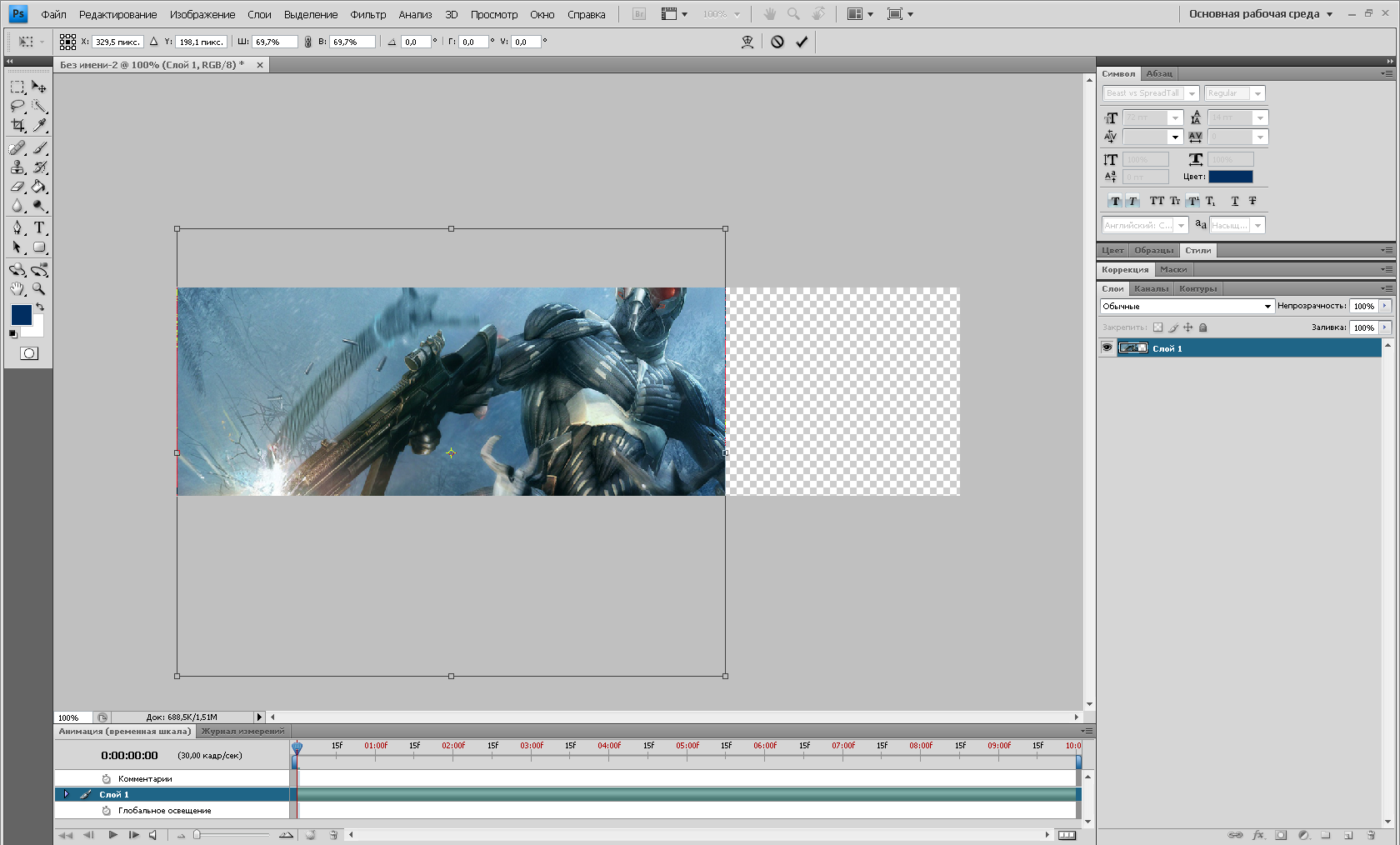This screenshot has width=1400, height=845.
Task: Select the Crop tool
Action: 17,126
